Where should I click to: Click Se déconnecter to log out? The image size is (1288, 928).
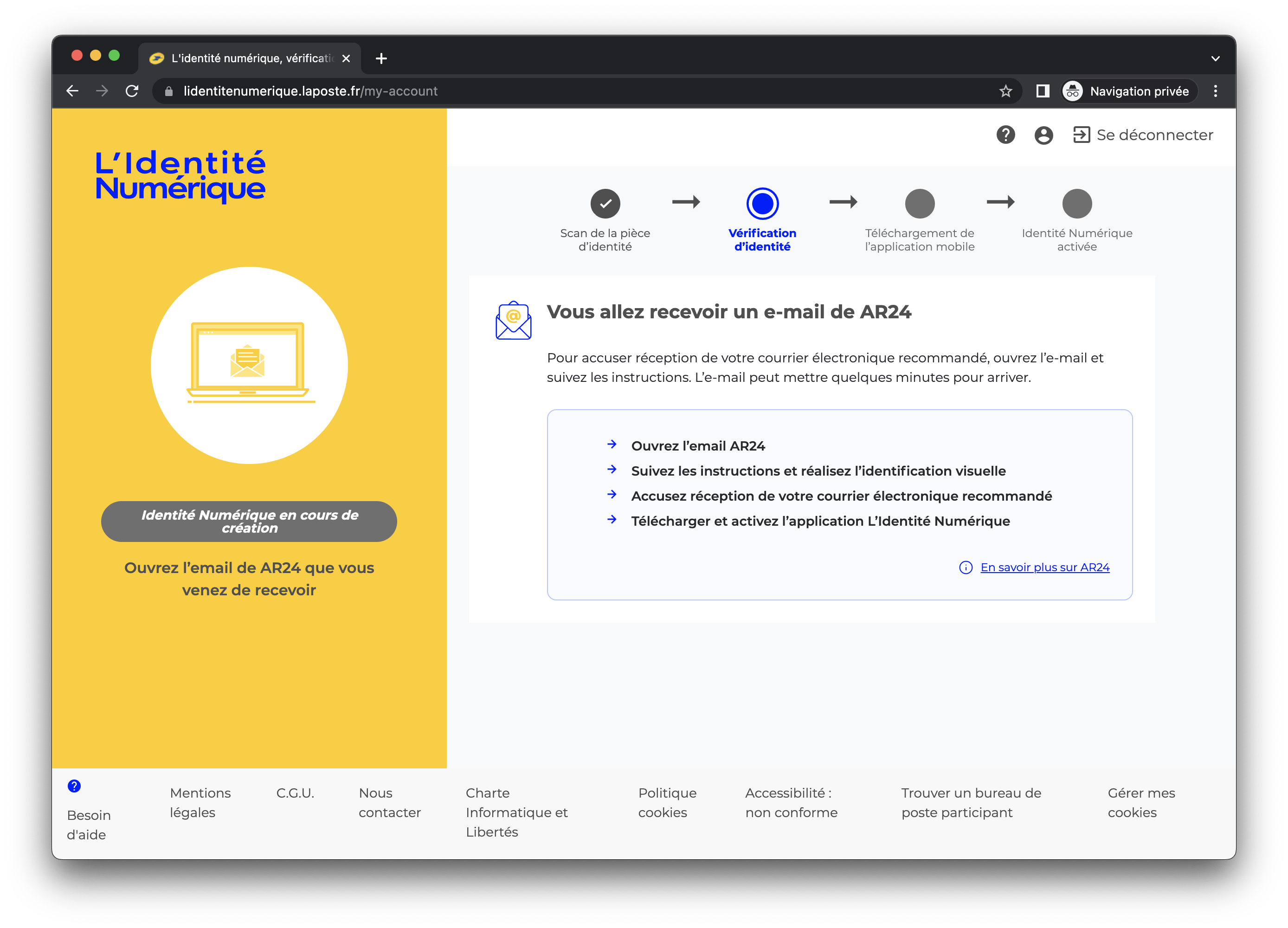(1143, 135)
